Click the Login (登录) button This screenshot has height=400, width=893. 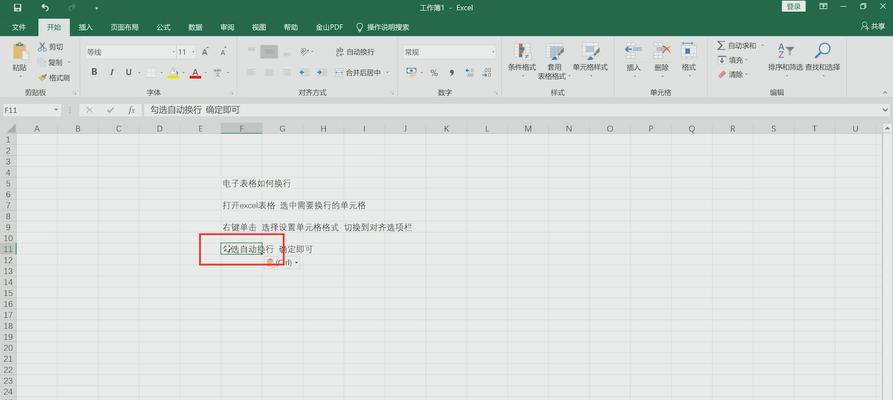click(x=794, y=7)
